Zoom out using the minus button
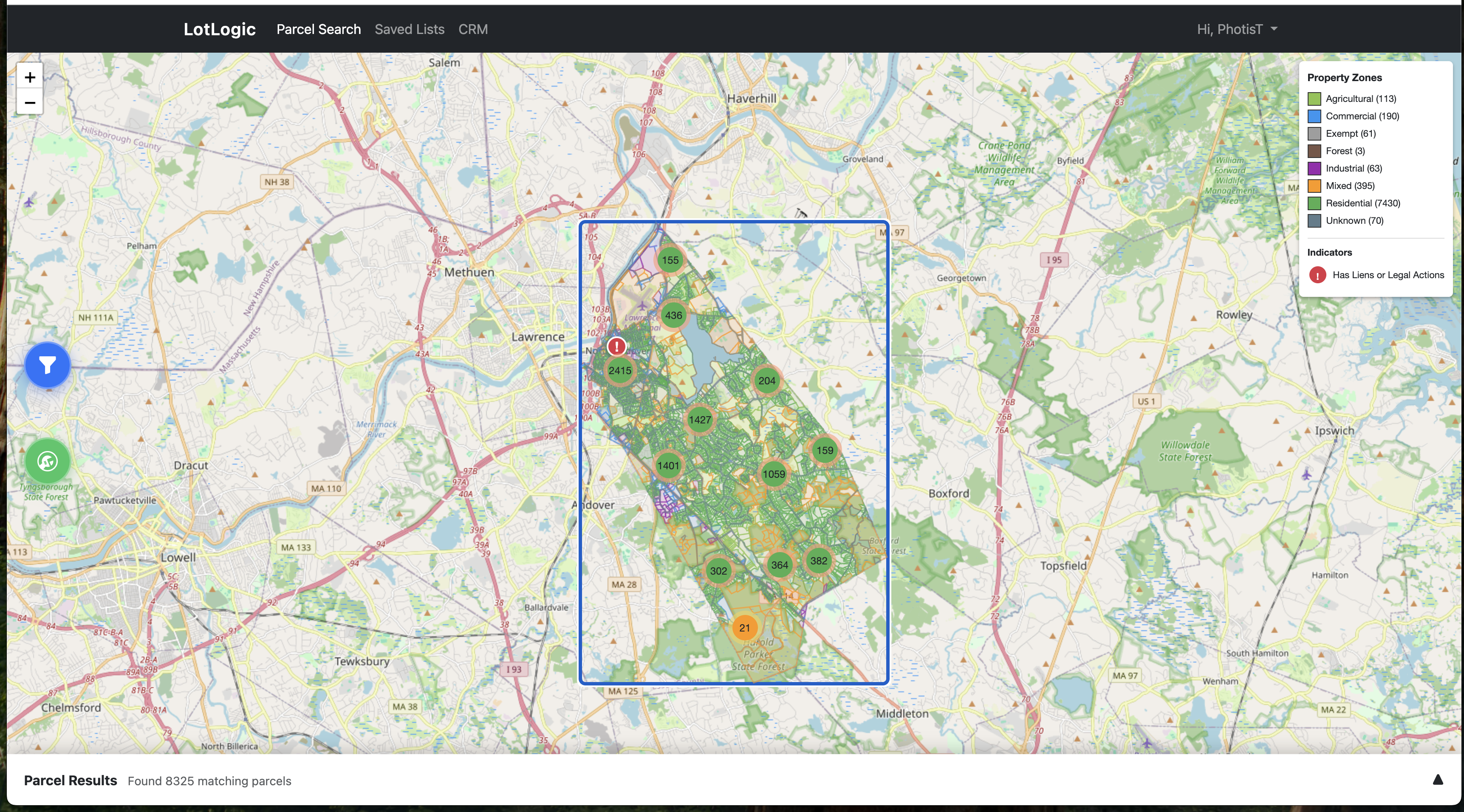 (30, 103)
